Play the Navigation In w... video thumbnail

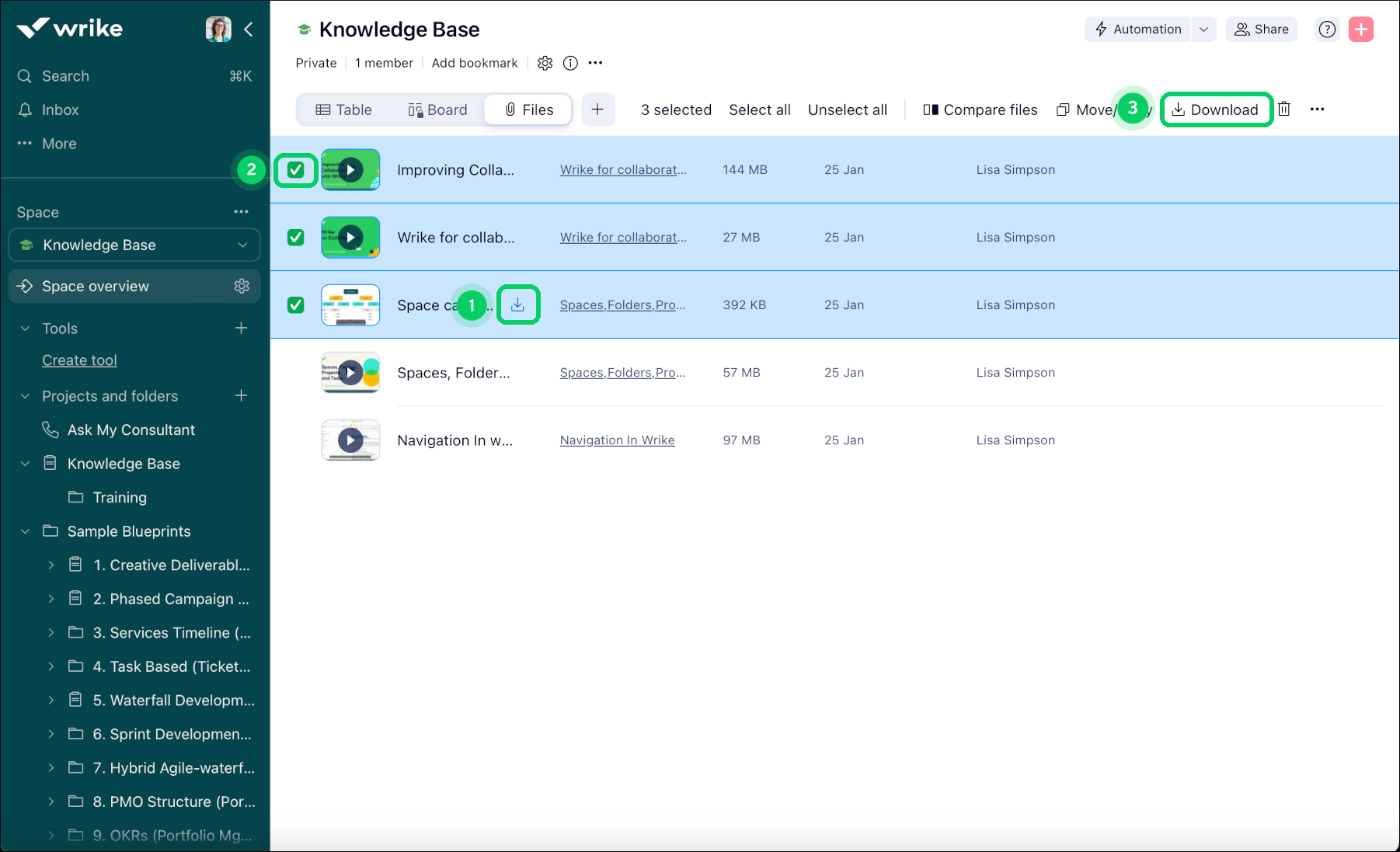click(x=350, y=440)
